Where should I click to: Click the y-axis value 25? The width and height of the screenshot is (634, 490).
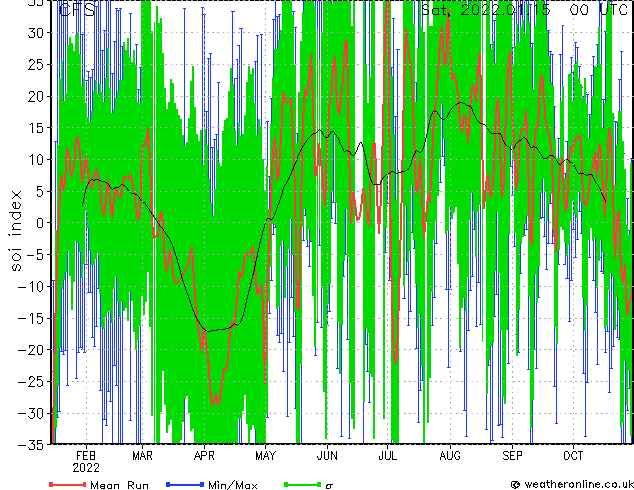pos(36,64)
